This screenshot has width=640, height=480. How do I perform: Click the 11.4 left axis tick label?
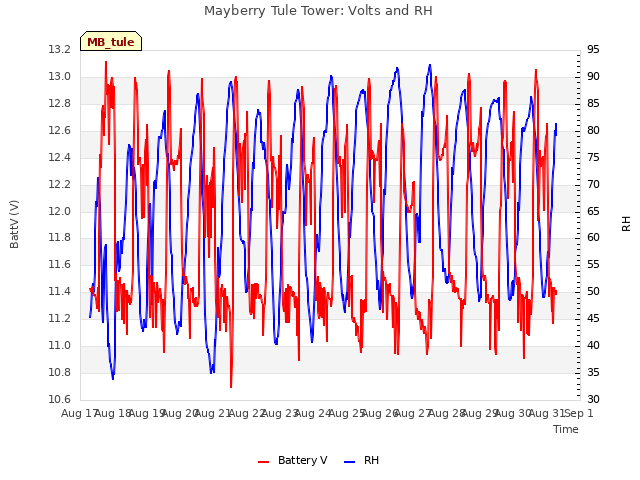point(60,291)
